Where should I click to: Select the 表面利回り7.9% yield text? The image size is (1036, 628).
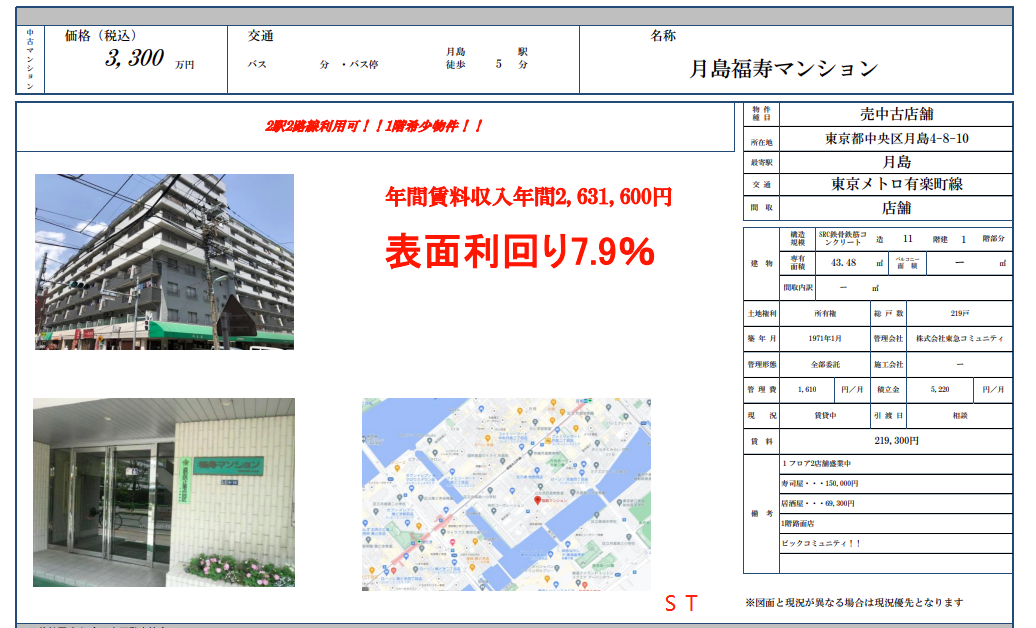pos(519,251)
